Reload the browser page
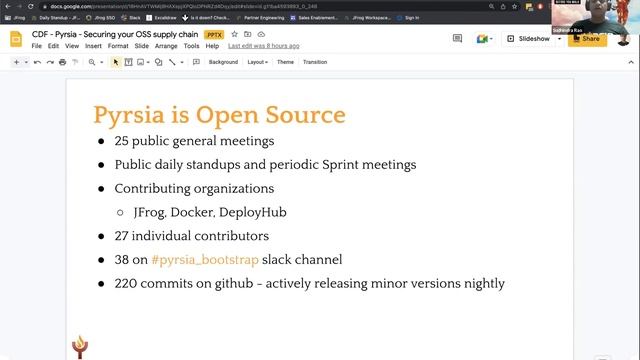 click(x=31, y=7)
